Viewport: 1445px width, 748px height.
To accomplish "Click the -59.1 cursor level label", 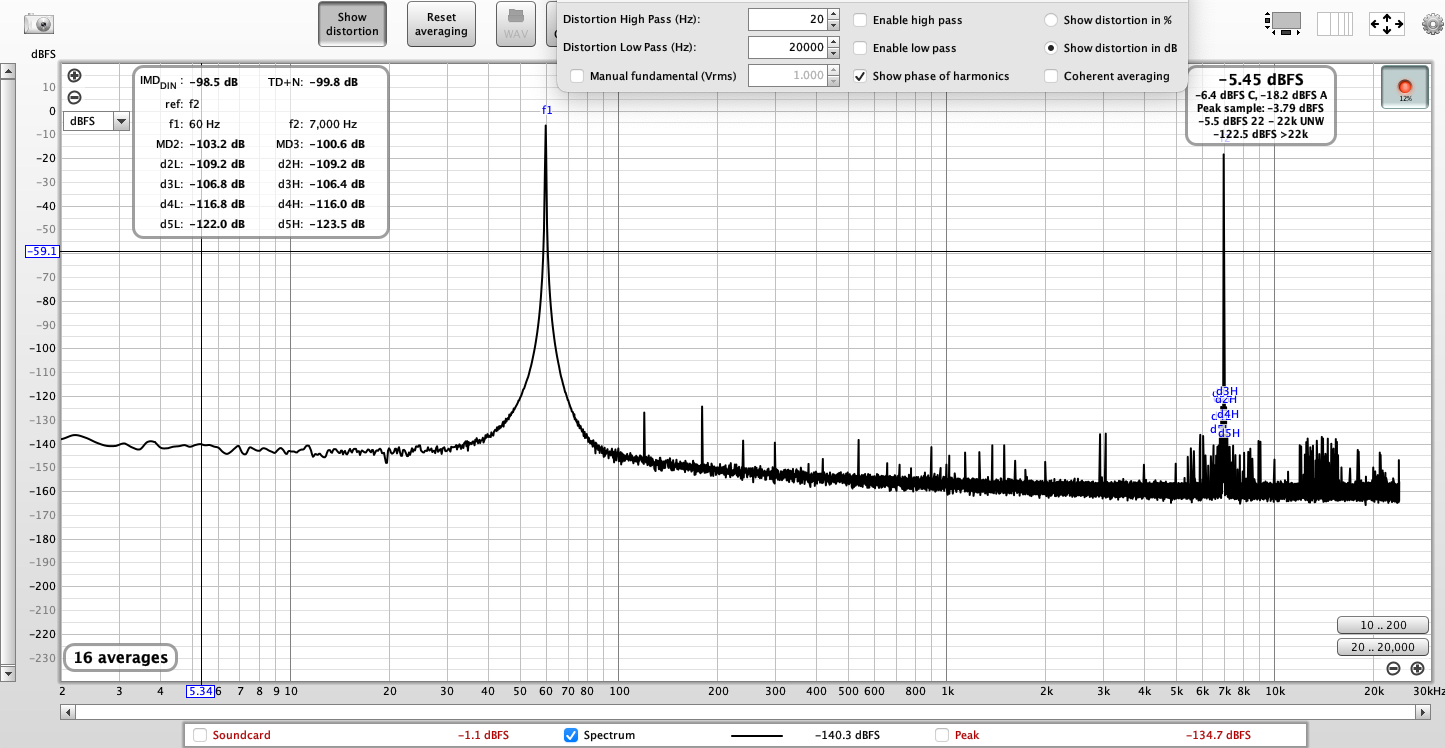I will [x=42, y=252].
